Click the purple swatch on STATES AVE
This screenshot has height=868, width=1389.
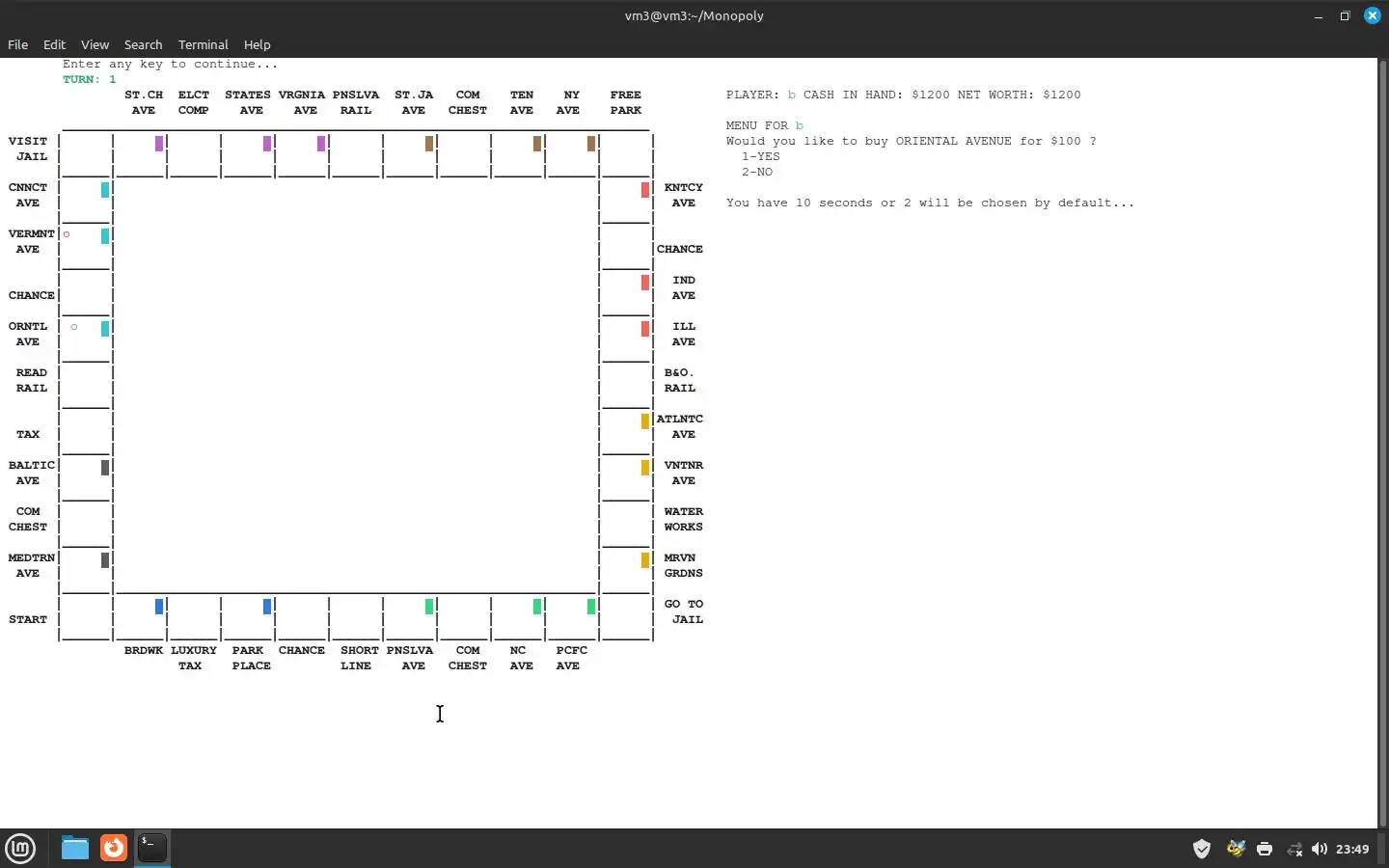(x=267, y=144)
